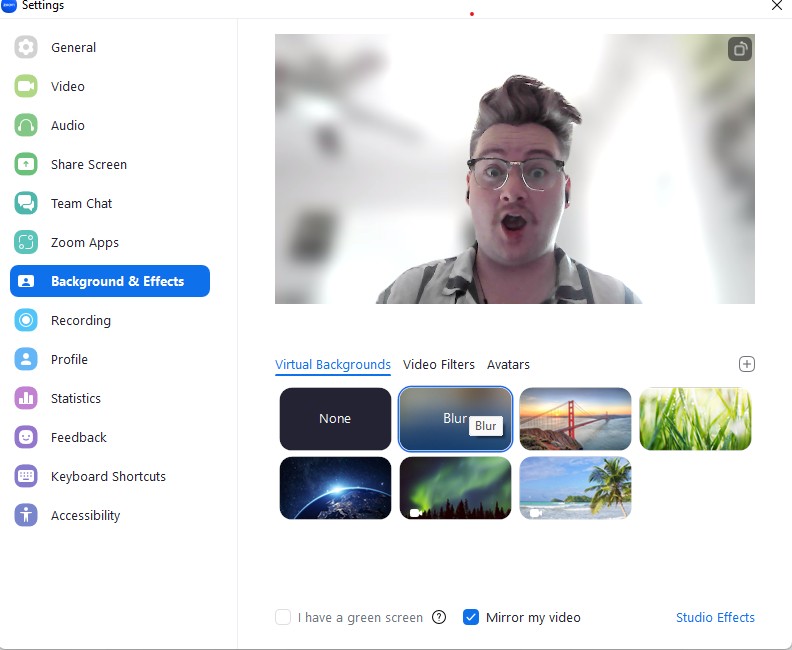Open the General settings icon
The width and height of the screenshot is (792, 650).
(26, 47)
